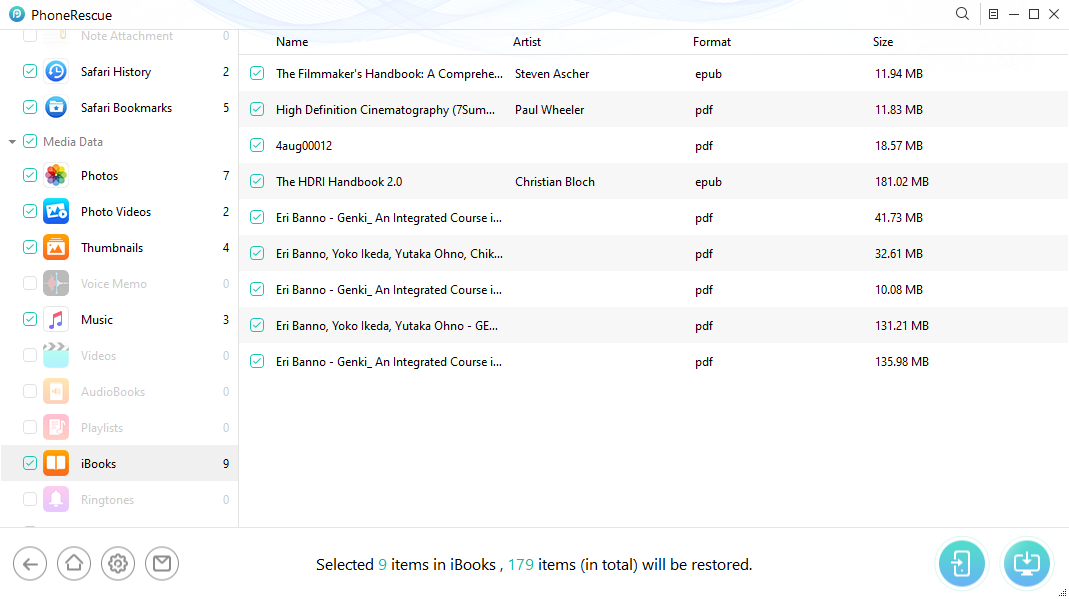This screenshot has width=1069, height=599.
Task: Uncheck the Music category checkbox
Action: tap(30, 320)
